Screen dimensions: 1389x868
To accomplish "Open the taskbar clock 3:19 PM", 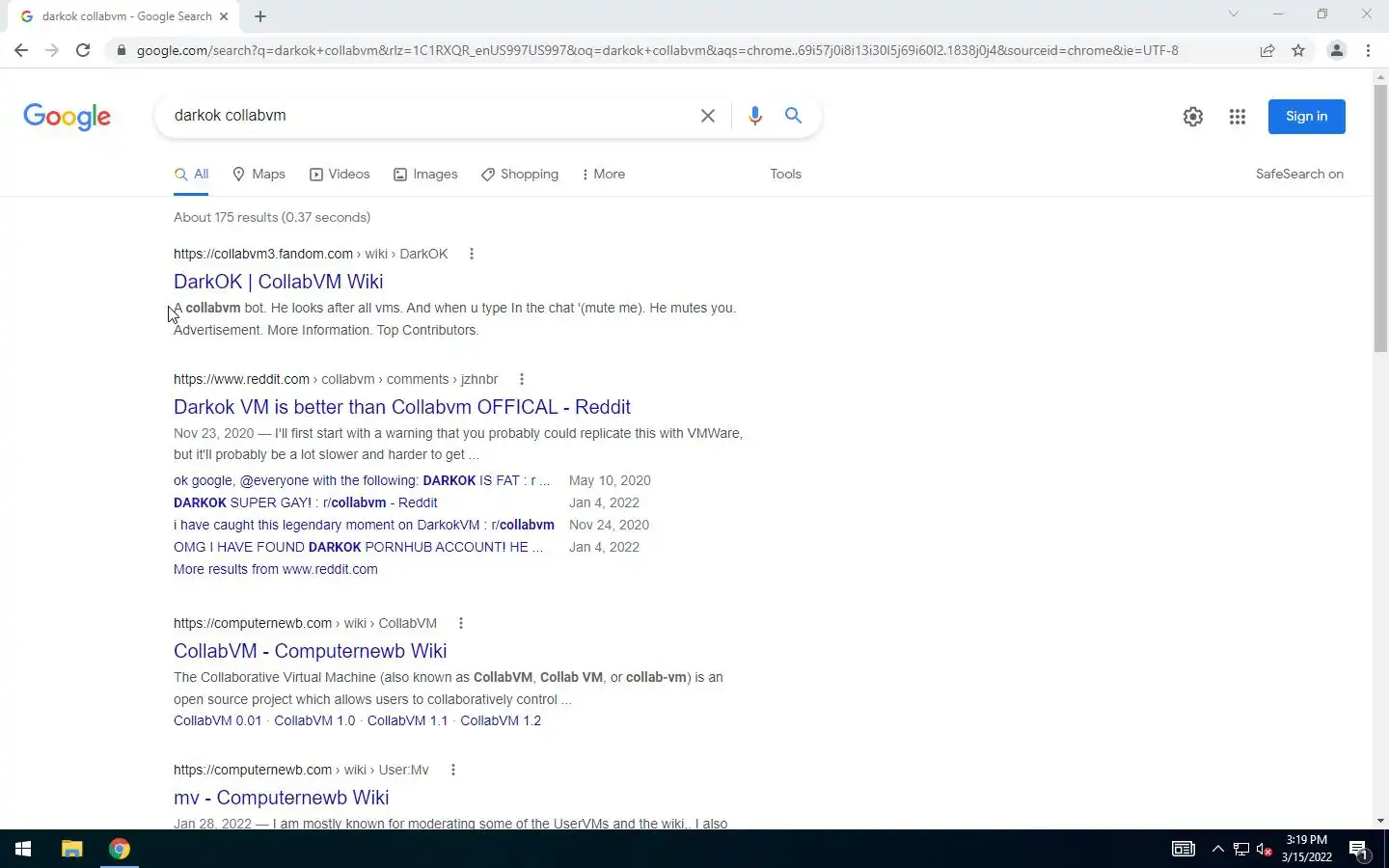I will [1306, 849].
